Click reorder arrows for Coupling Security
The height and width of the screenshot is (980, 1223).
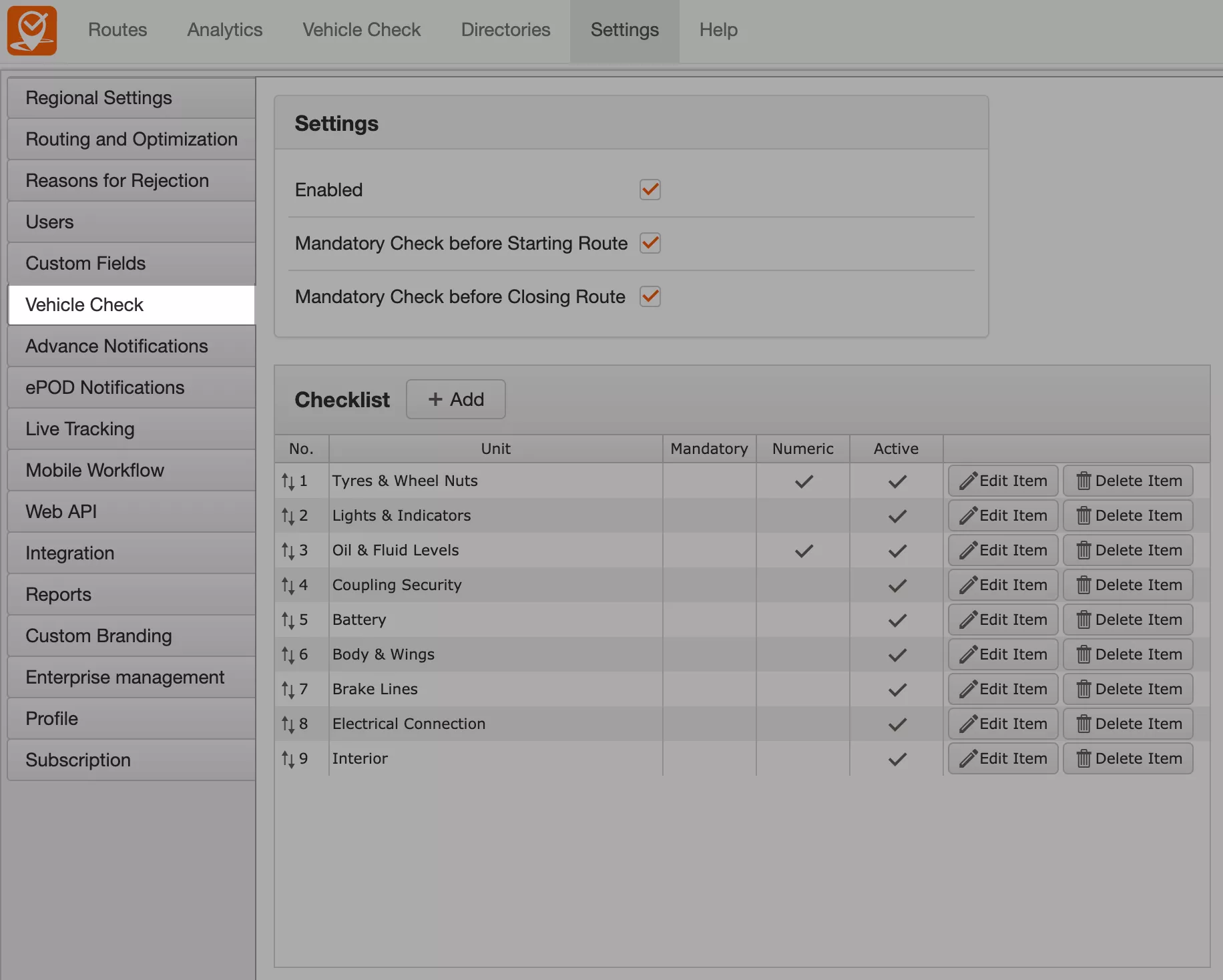(288, 585)
